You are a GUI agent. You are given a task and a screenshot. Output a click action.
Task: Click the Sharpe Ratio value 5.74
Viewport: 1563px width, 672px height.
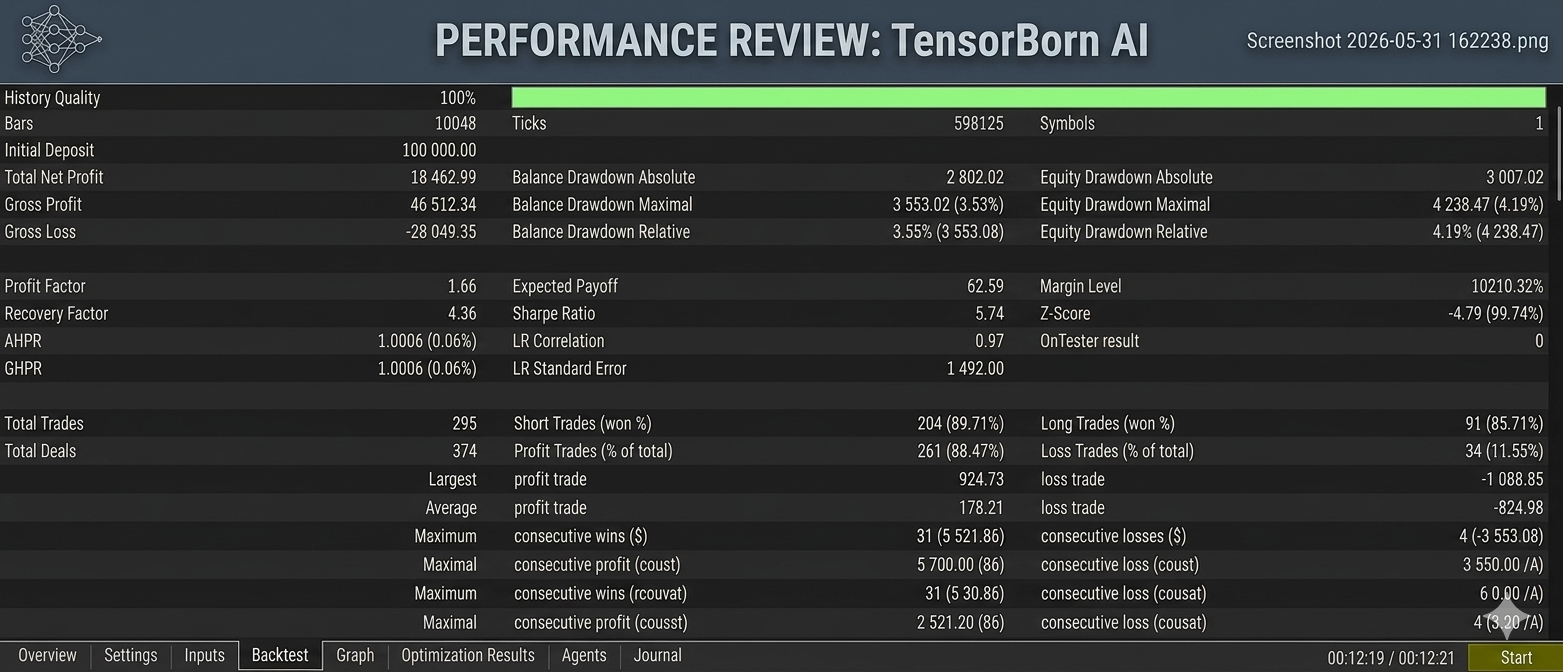[989, 313]
